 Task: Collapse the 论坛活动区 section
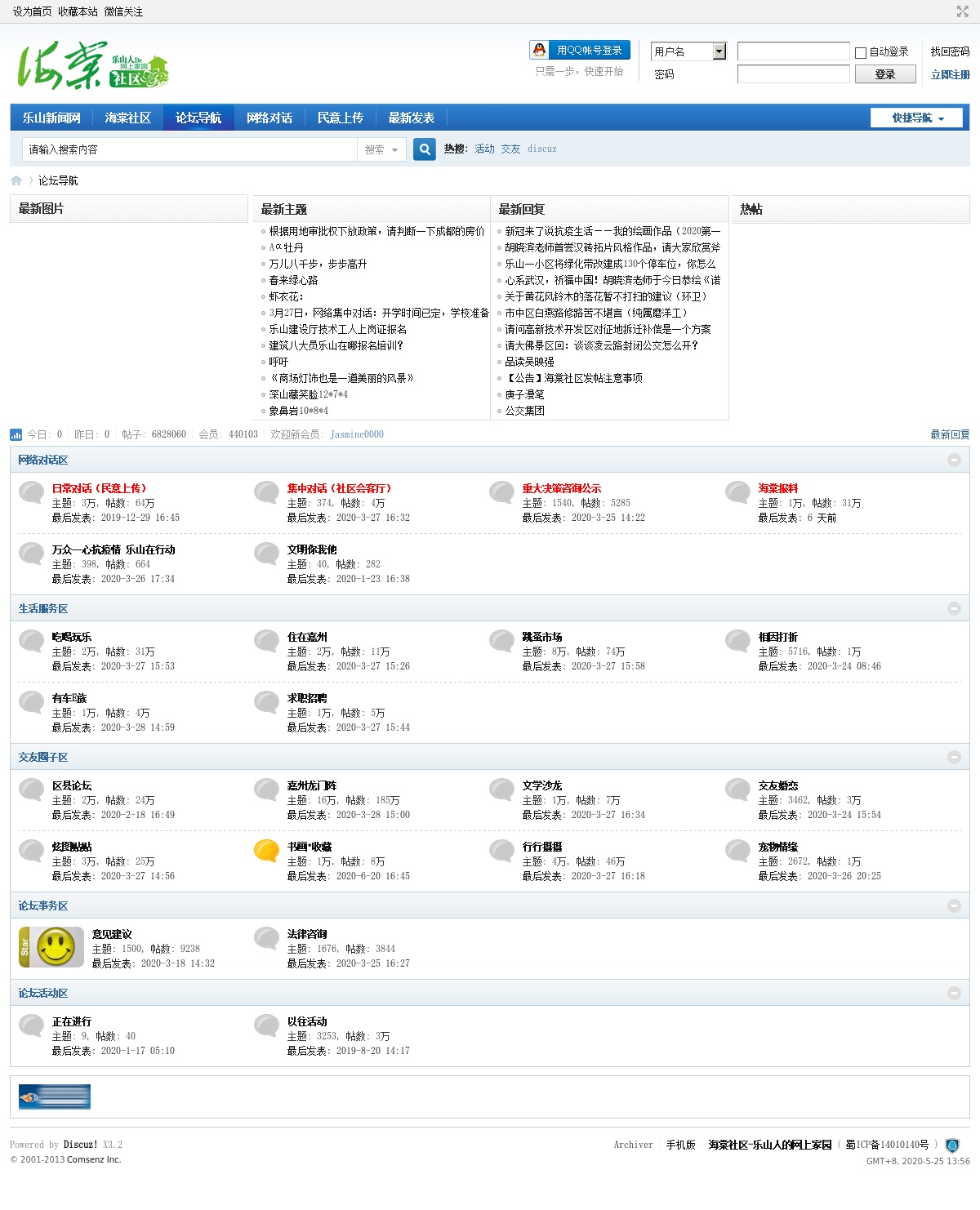tap(954, 994)
